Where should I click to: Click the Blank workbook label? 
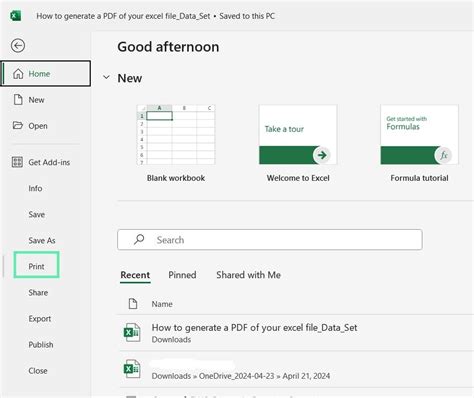click(176, 178)
